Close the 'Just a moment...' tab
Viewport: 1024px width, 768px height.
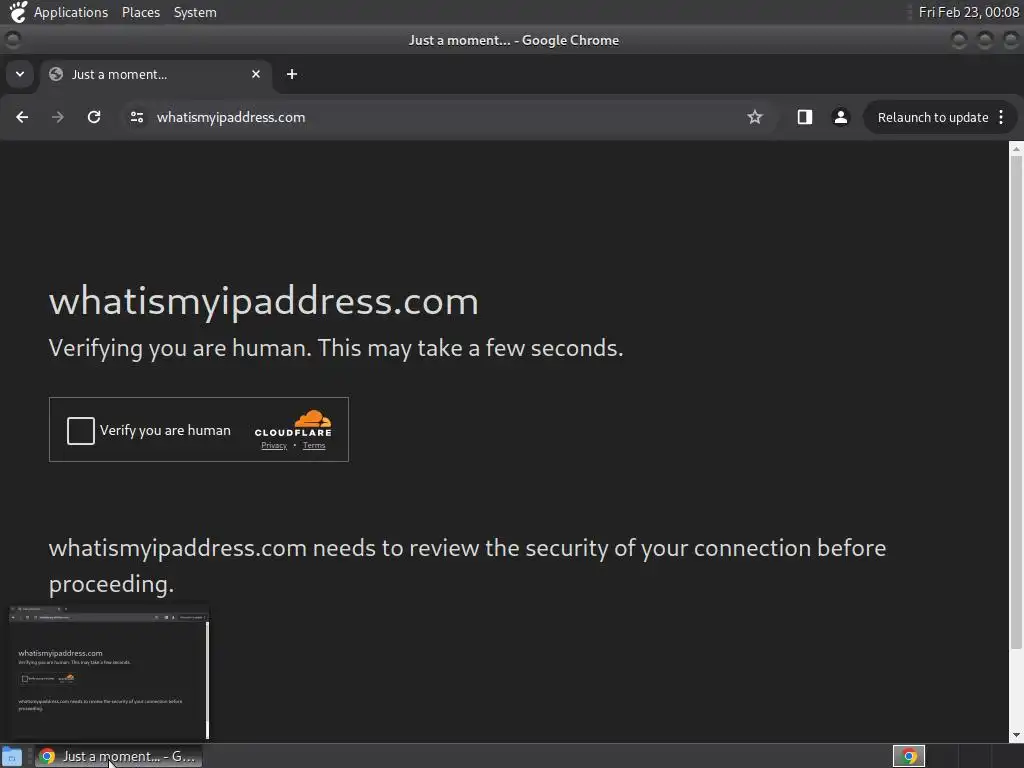click(256, 74)
